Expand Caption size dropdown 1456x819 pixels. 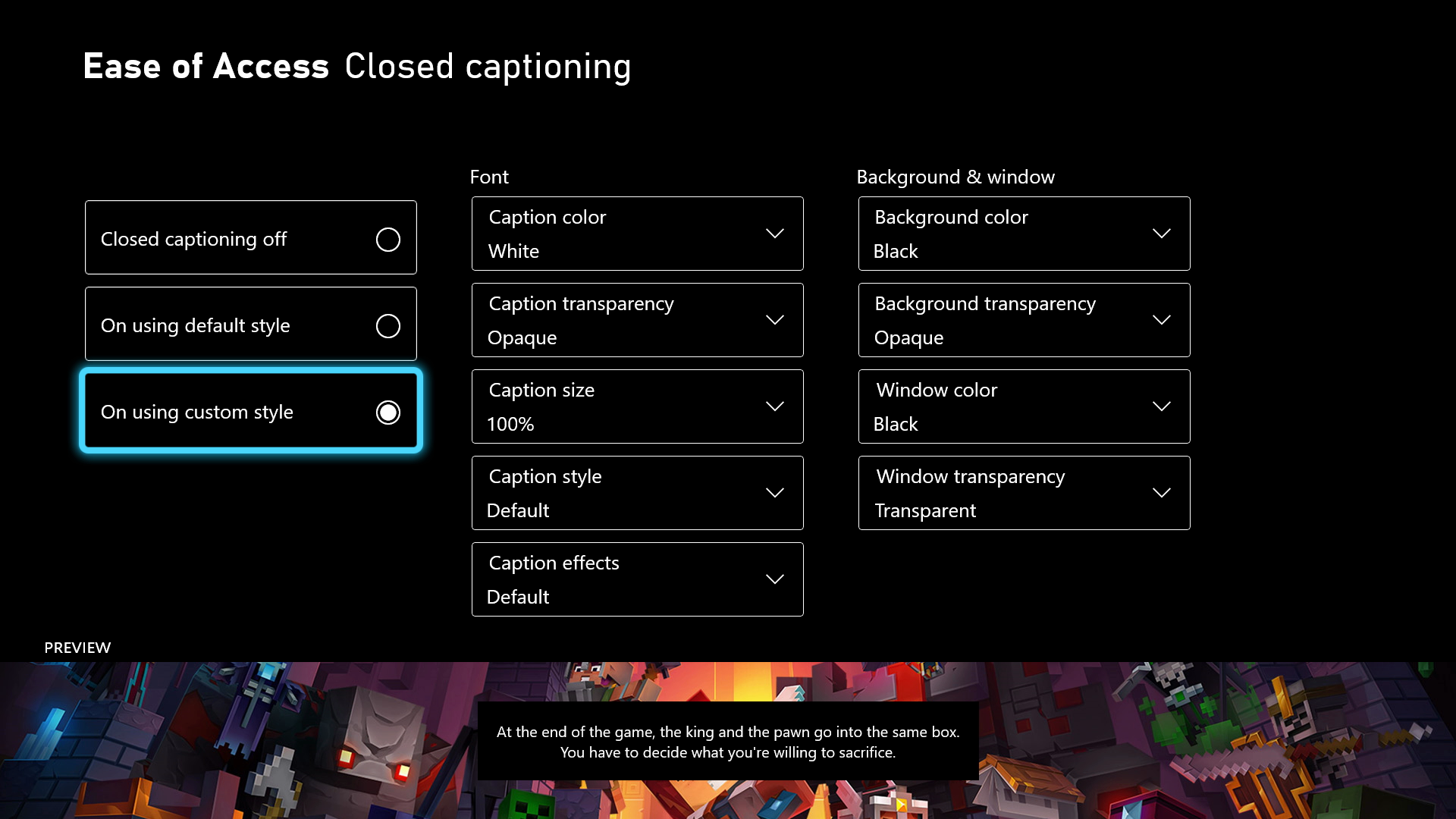click(x=637, y=406)
